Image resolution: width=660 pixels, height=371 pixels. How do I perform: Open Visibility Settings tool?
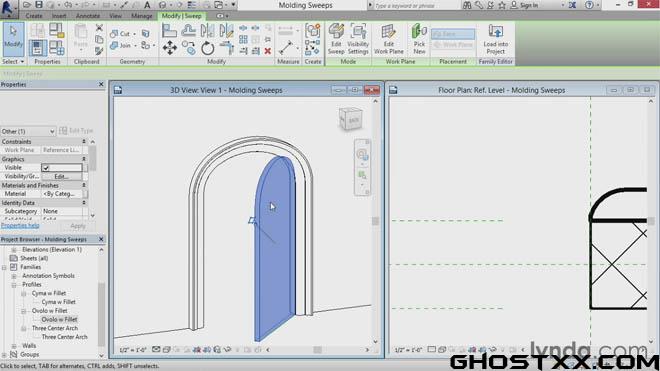pyautogui.click(x=358, y=39)
